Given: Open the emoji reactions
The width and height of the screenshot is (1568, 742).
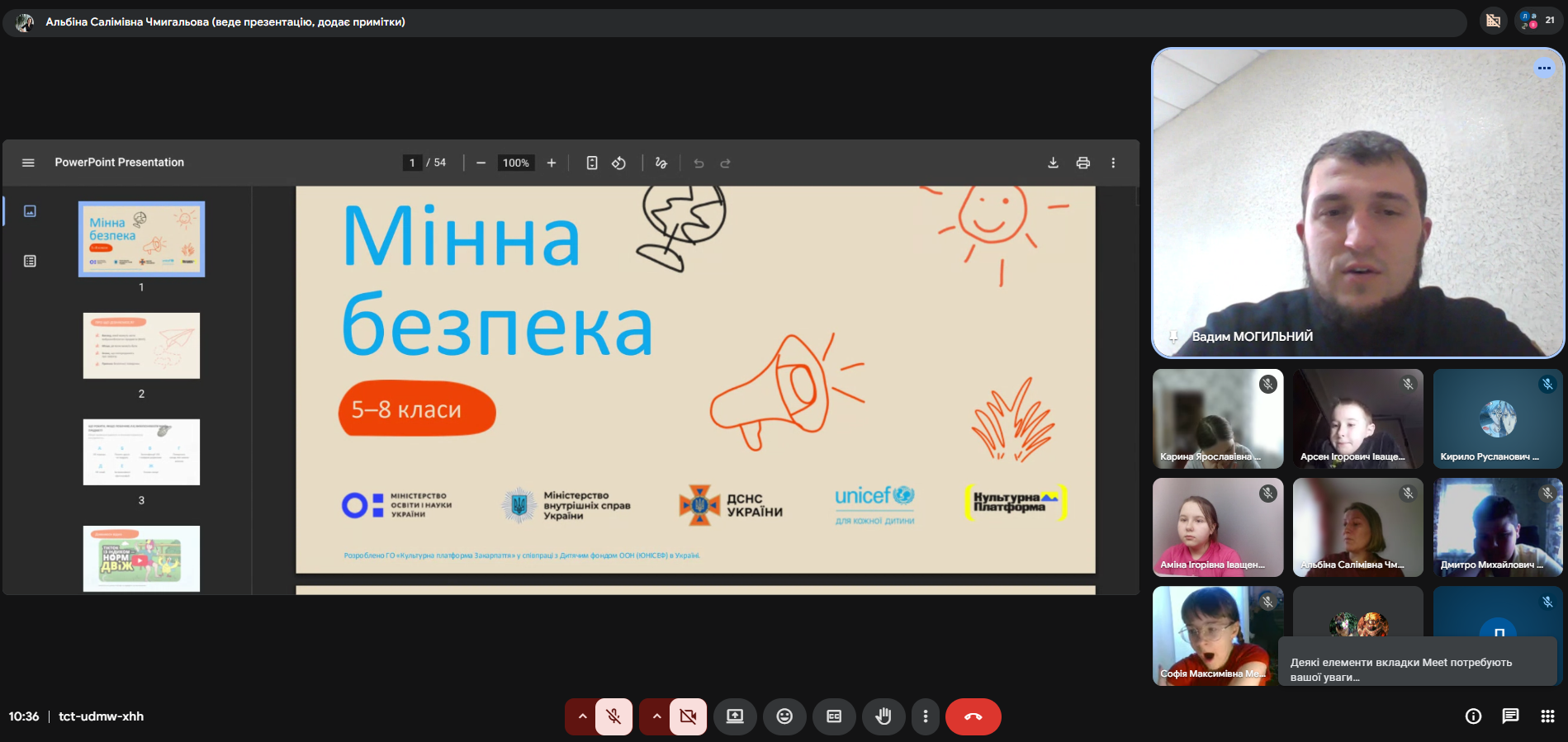Looking at the screenshot, I should 784,716.
